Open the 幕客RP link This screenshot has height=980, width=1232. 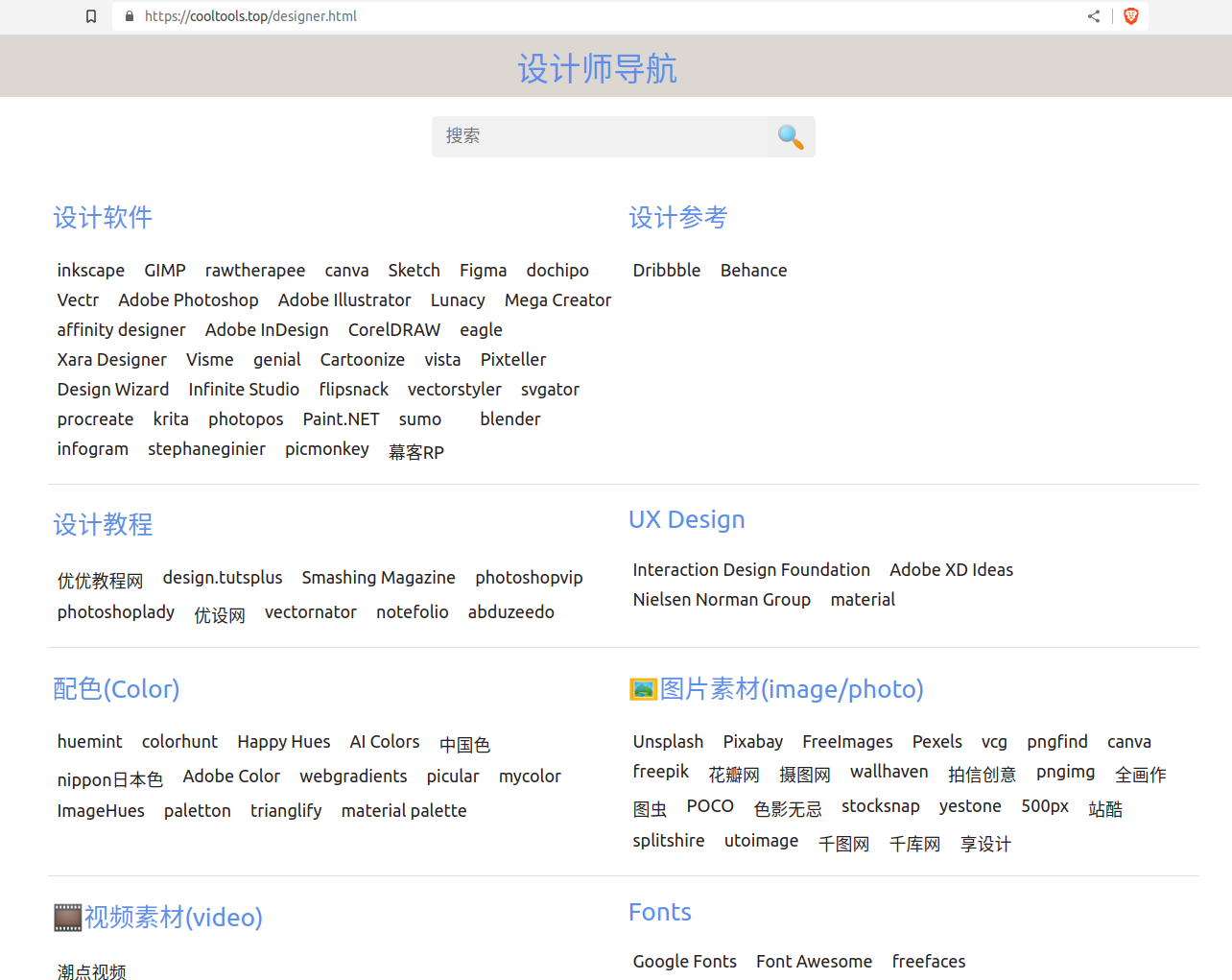point(416,452)
